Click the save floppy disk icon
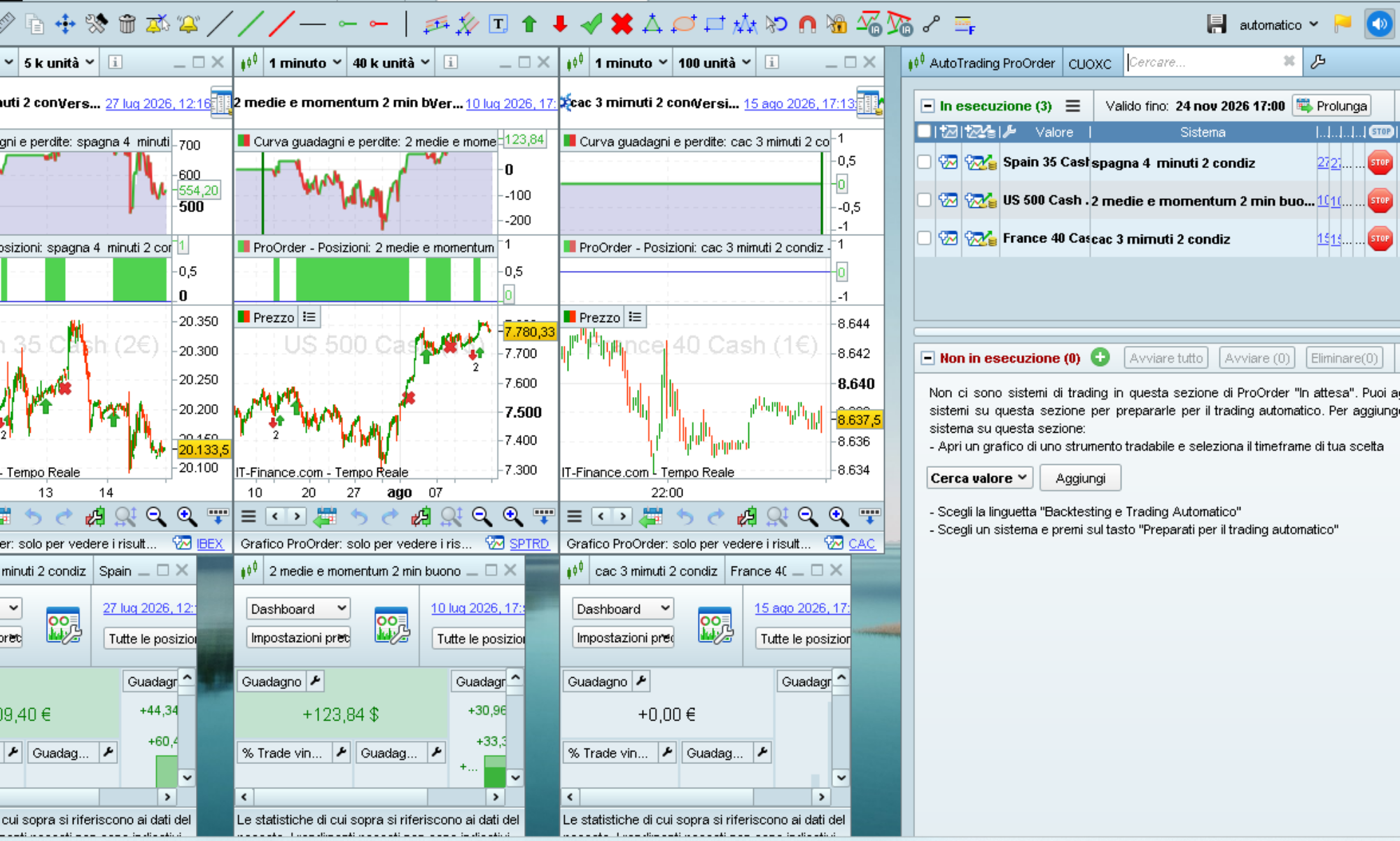 (x=1217, y=25)
